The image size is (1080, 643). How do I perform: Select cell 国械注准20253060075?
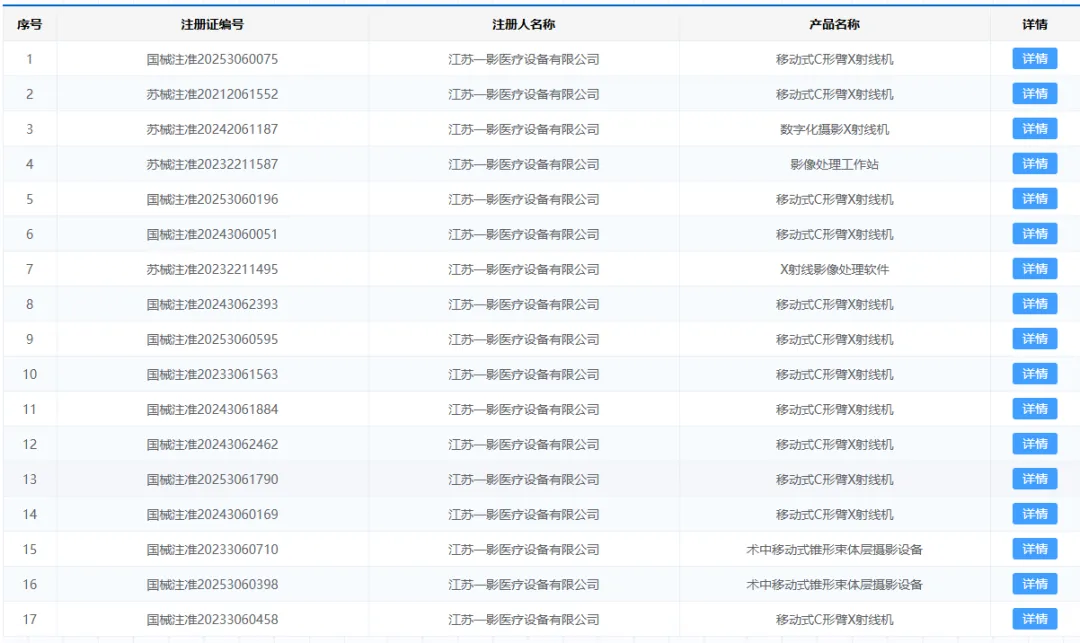coord(212,59)
